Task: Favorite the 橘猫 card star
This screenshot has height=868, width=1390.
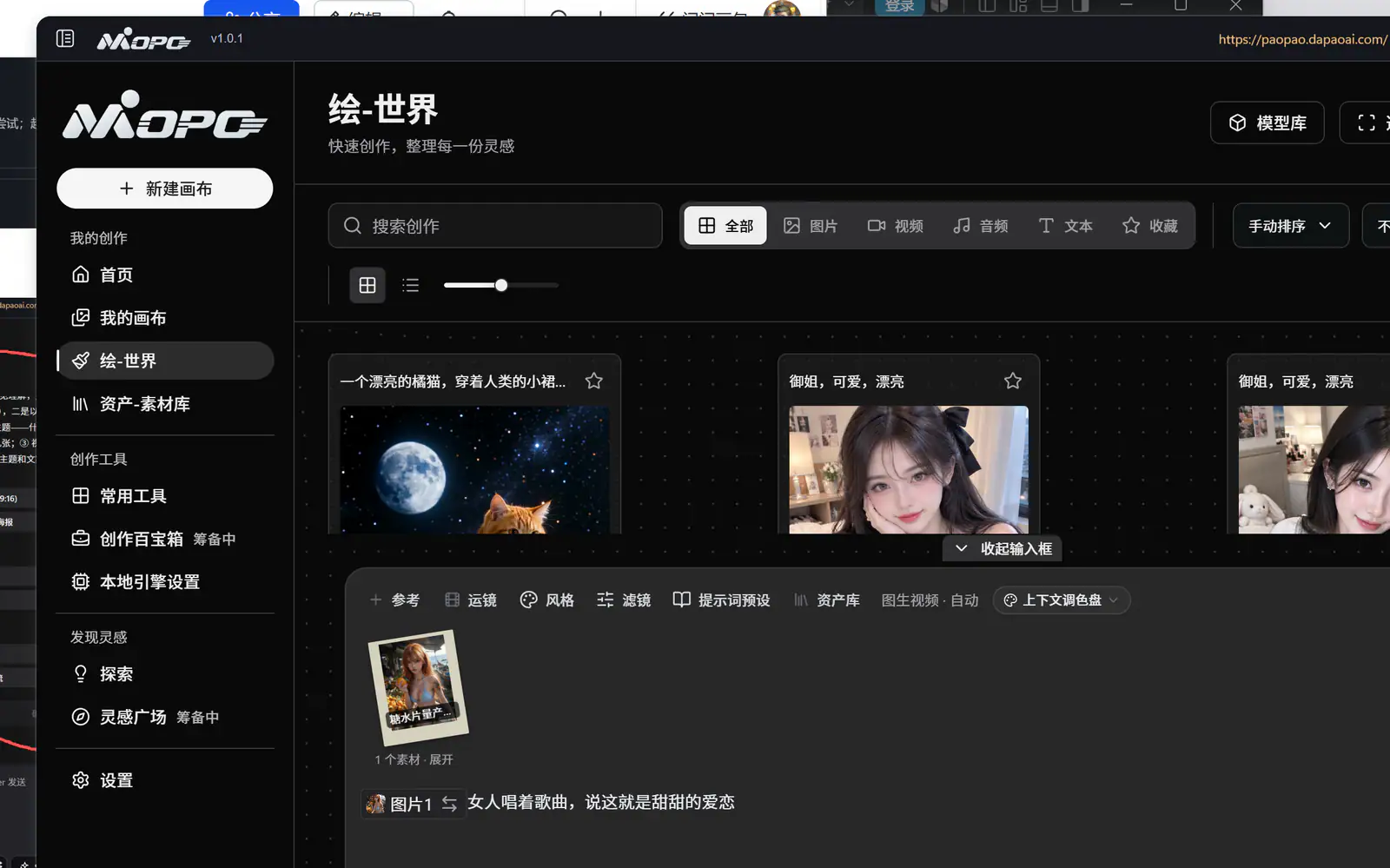Action: [594, 381]
